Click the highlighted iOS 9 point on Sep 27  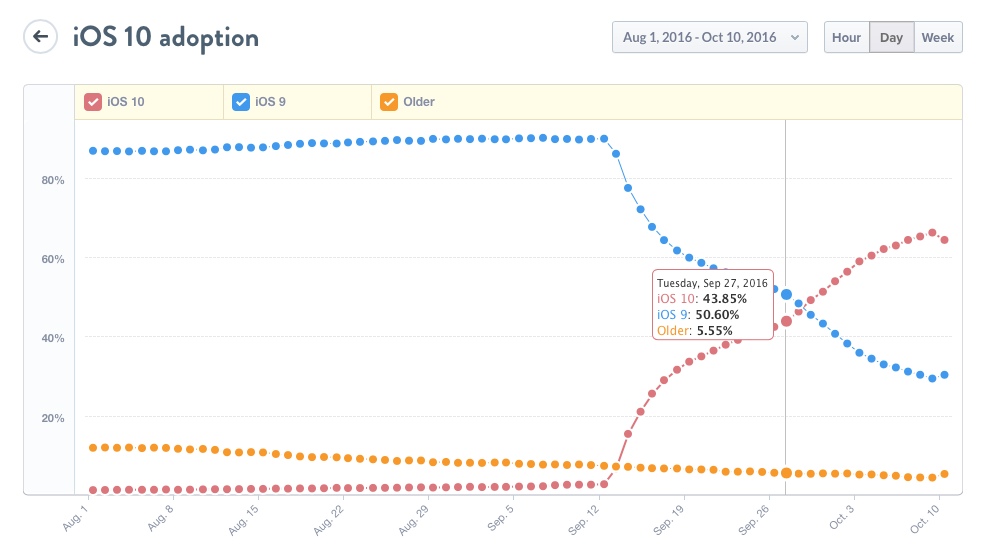click(x=786, y=295)
